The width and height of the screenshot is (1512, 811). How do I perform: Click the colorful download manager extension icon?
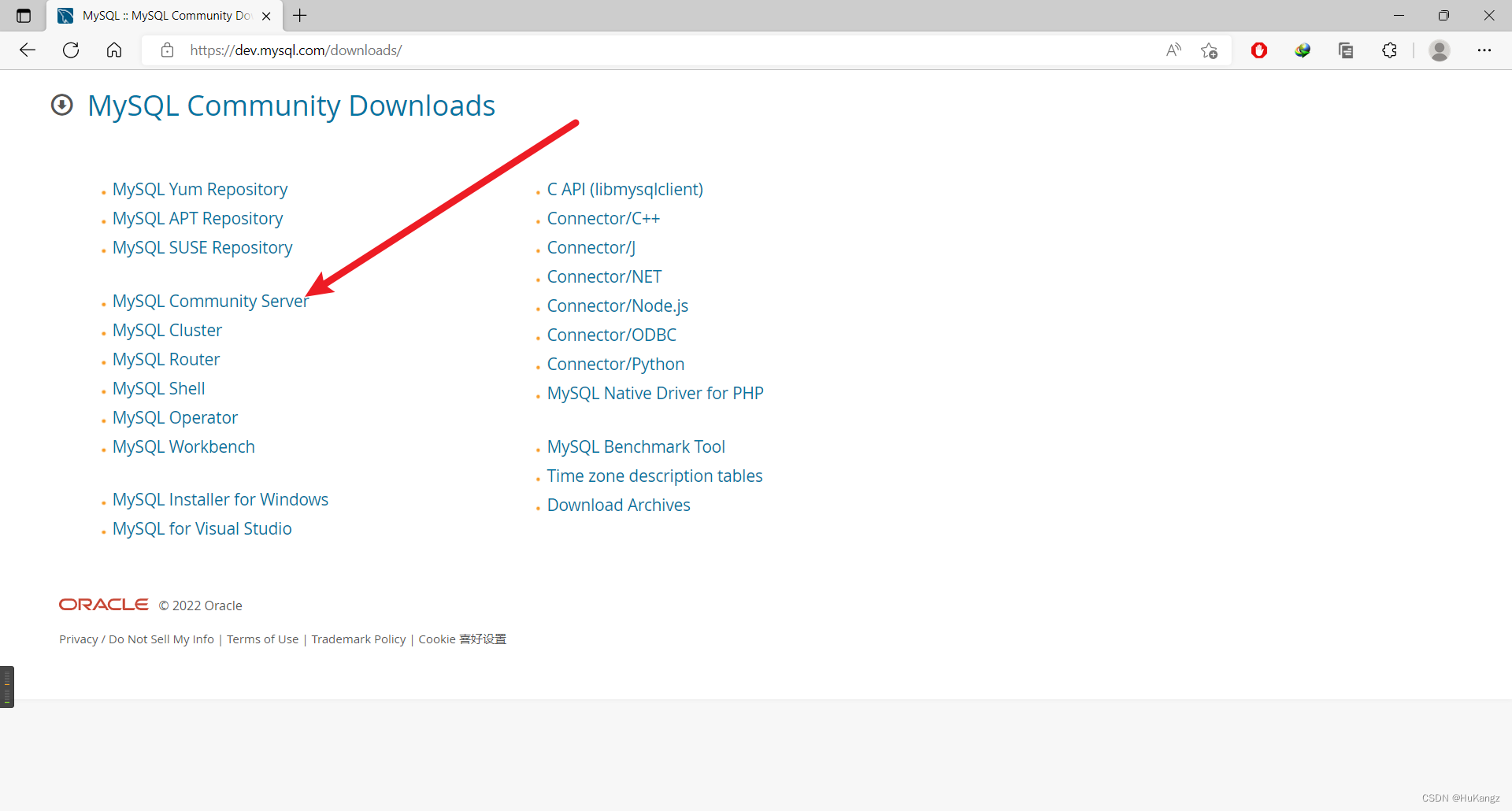(x=1303, y=50)
